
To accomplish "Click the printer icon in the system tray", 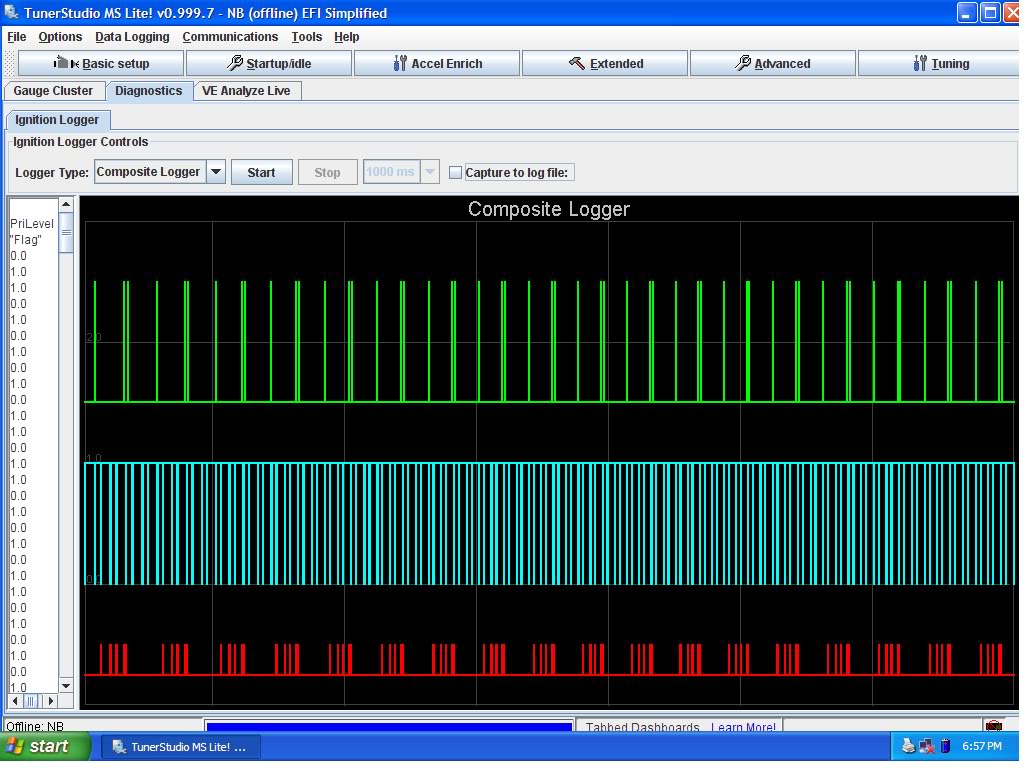I will 908,746.
